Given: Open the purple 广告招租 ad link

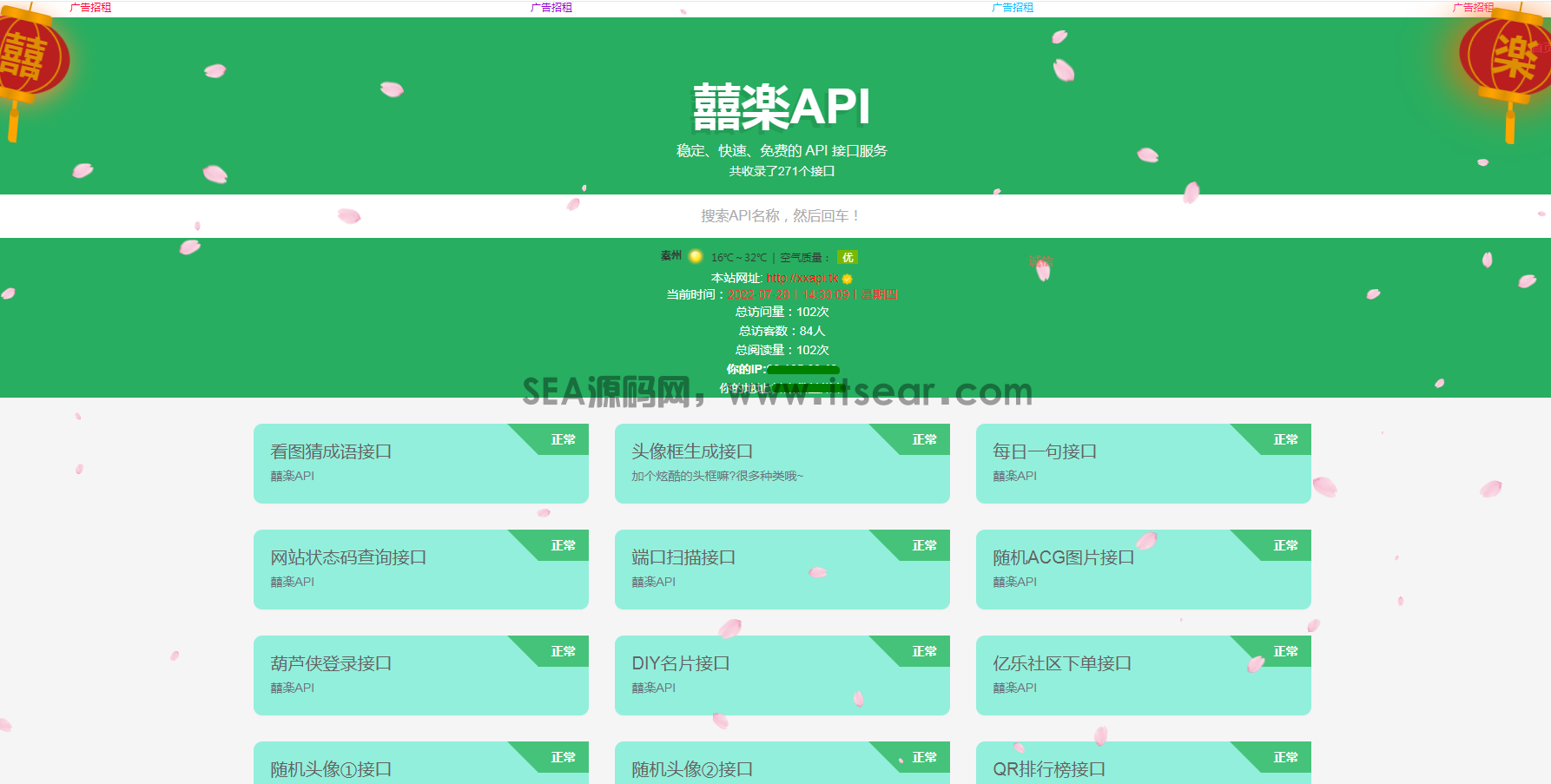Looking at the screenshot, I should [x=551, y=7].
